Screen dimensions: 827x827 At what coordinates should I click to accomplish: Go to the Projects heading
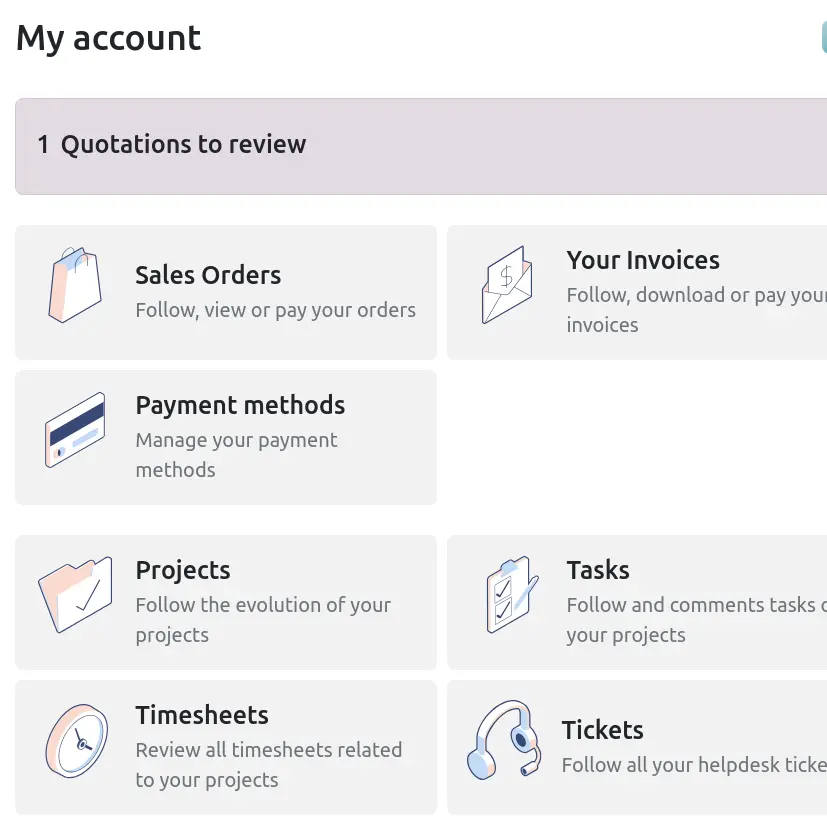click(x=182, y=570)
